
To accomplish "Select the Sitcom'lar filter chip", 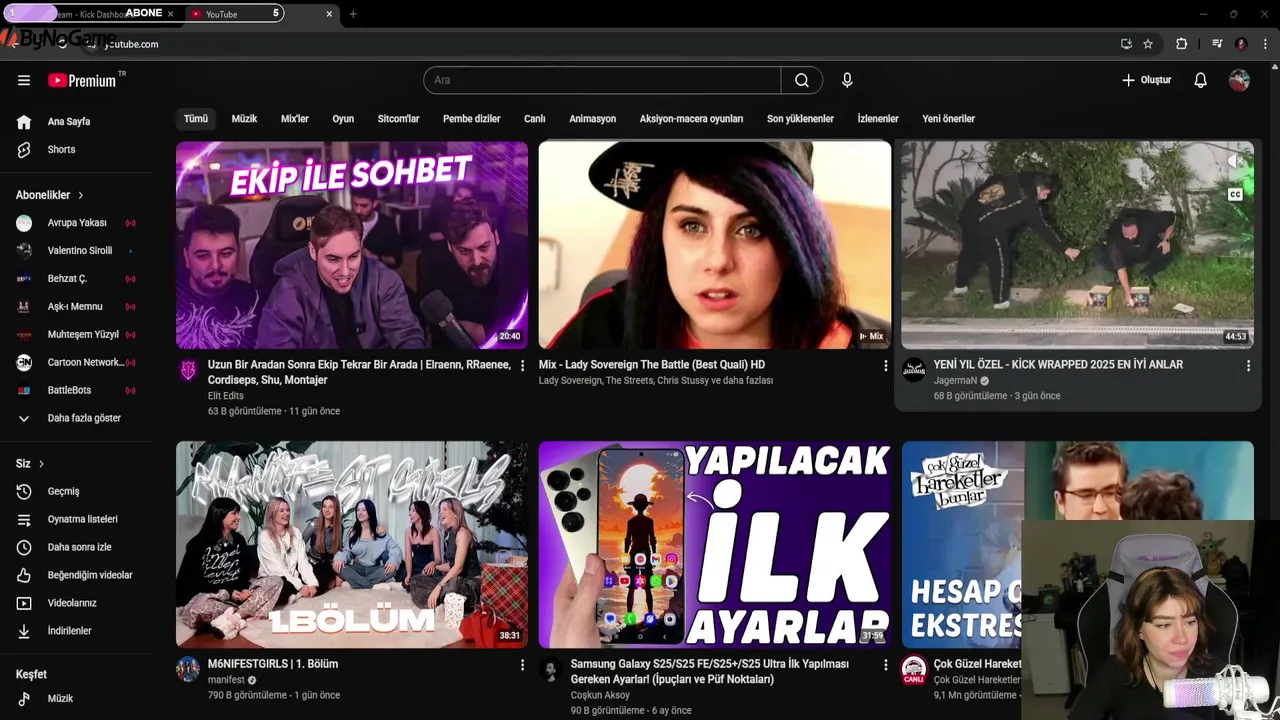I will click(x=398, y=118).
